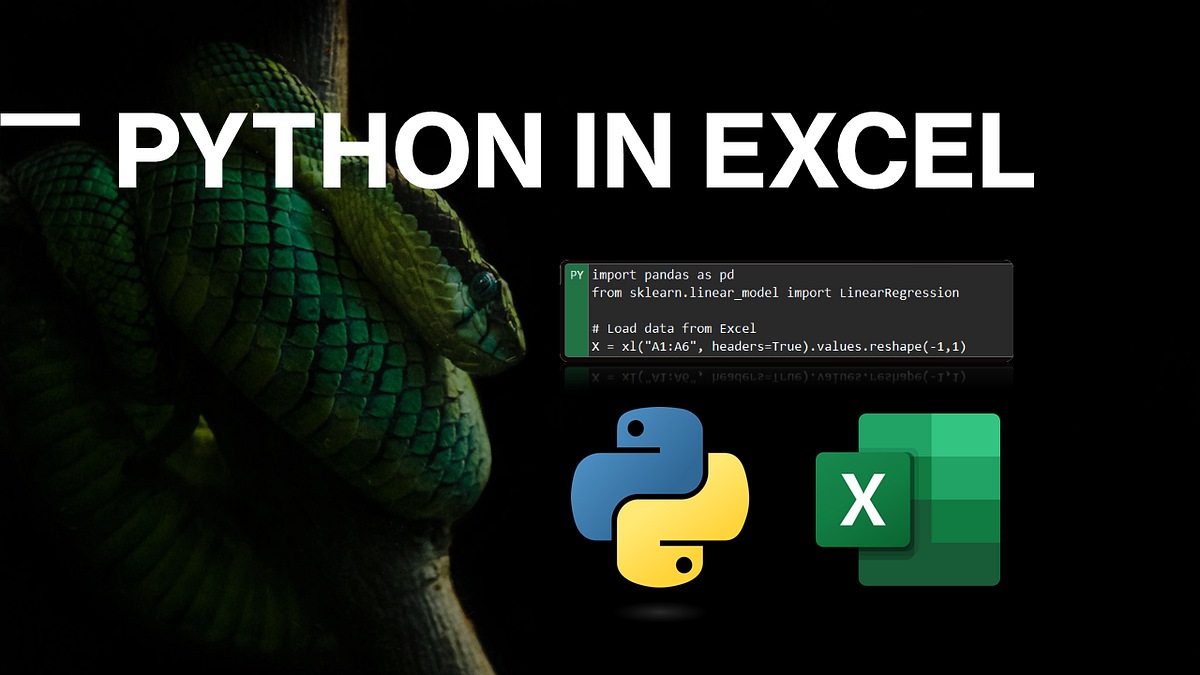Viewport: 1200px width, 675px height.
Task: Select the 'import pandas as pd' code line
Action: [x=662, y=274]
